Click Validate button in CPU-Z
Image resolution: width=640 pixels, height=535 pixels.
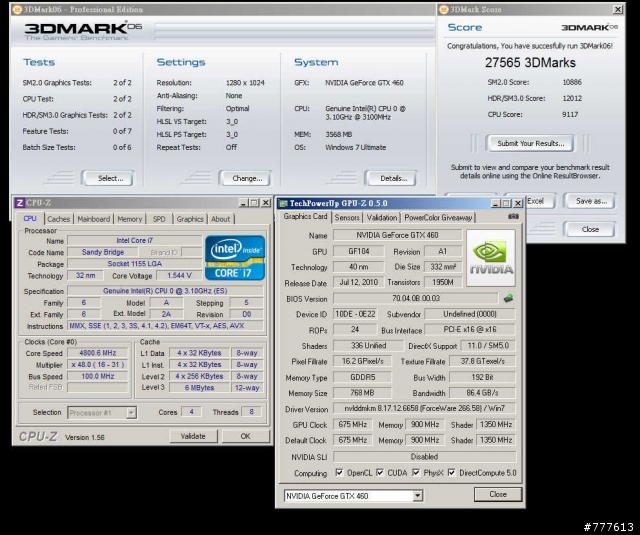(x=193, y=436)
